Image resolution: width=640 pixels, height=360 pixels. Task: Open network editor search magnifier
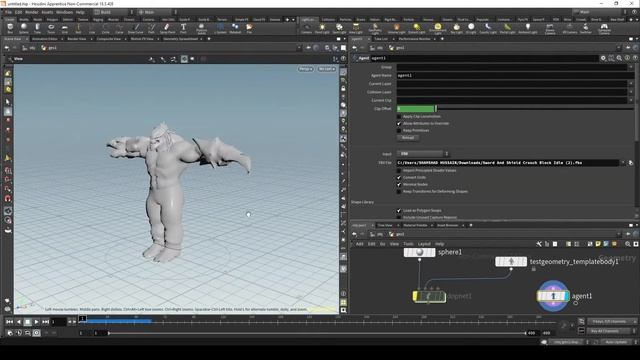[628, 244]
